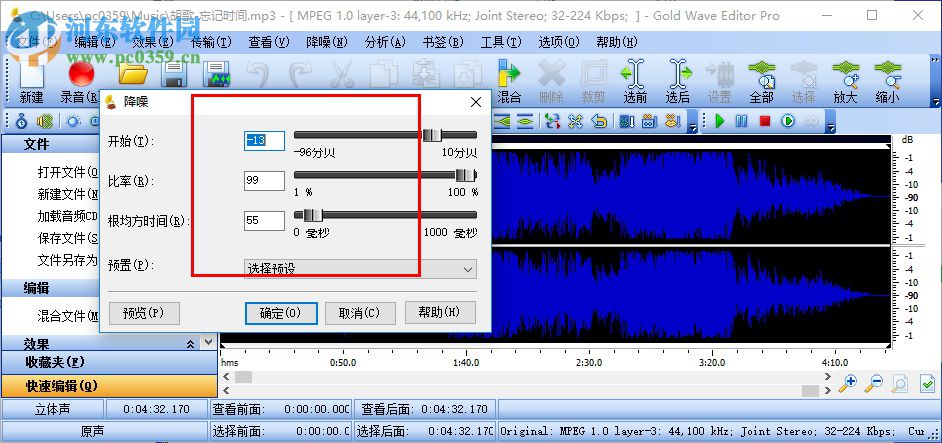Click the 比率 ratio slider handle
Image resolution: width=942 pixels, height=443 pixels.
[465, 175]
